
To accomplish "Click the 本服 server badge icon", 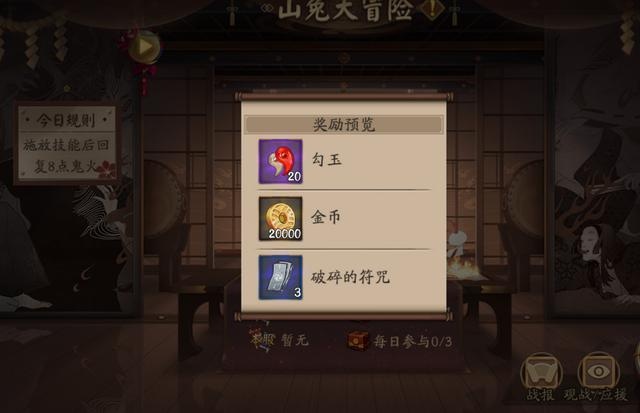I will tap(262, 340).
